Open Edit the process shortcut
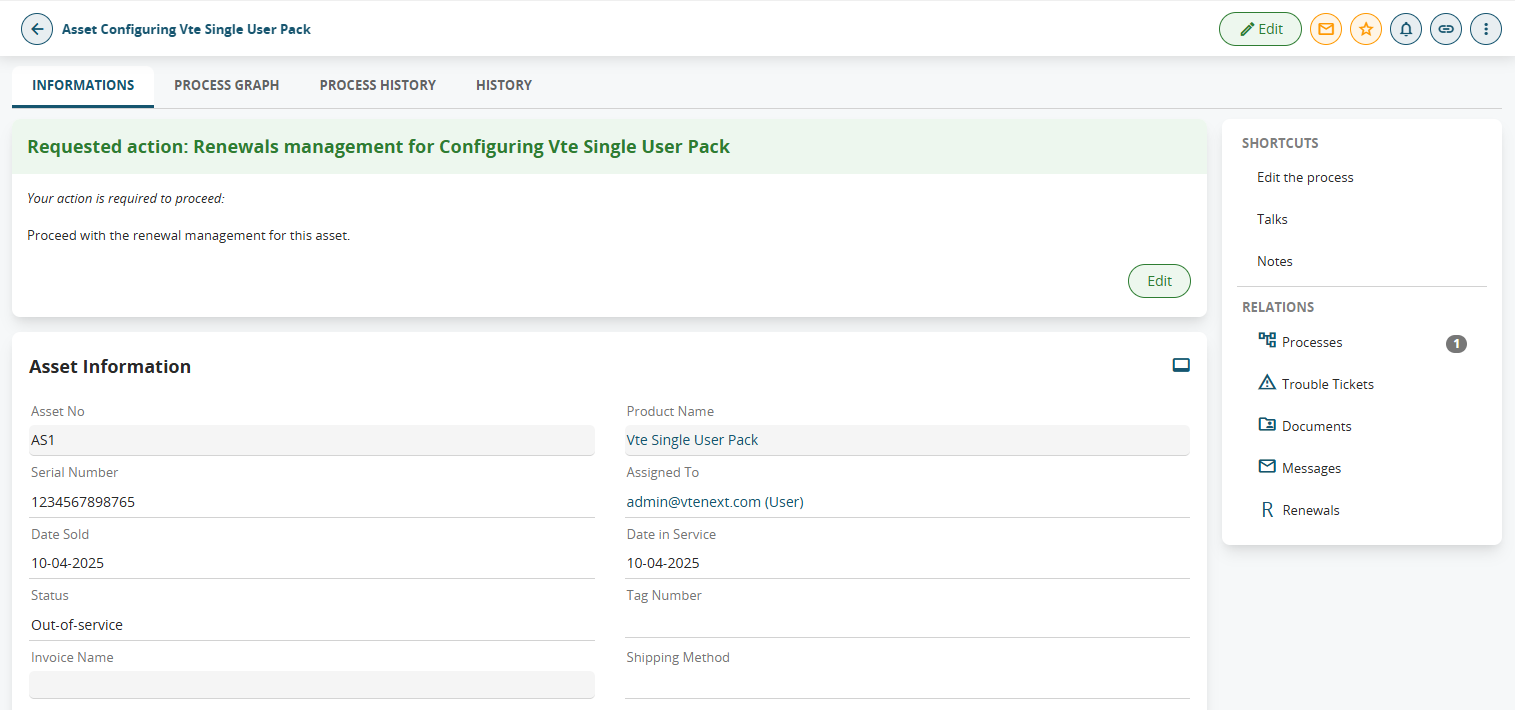This screenshot has height=710, width=1515. coord(1305,177)
